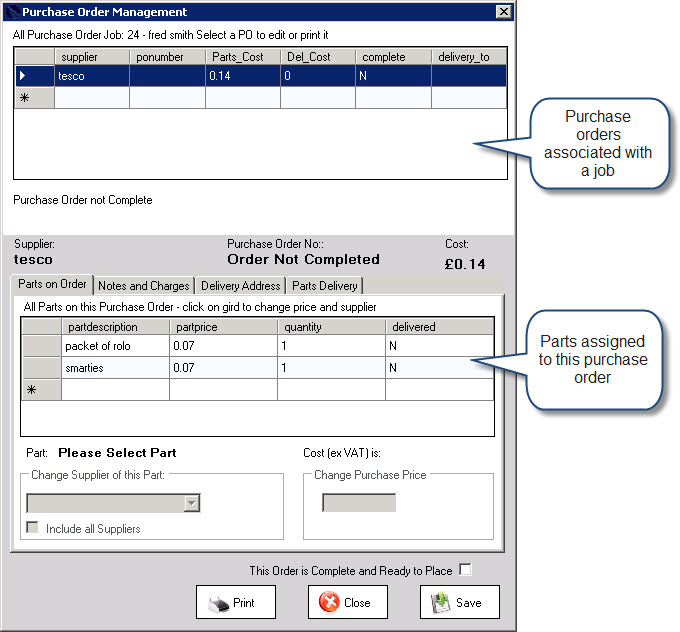Click the Print button label

click(244, 603)
